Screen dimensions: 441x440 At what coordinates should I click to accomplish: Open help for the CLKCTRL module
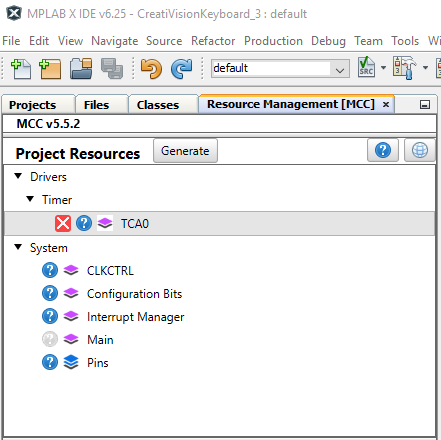click(50, 270)
